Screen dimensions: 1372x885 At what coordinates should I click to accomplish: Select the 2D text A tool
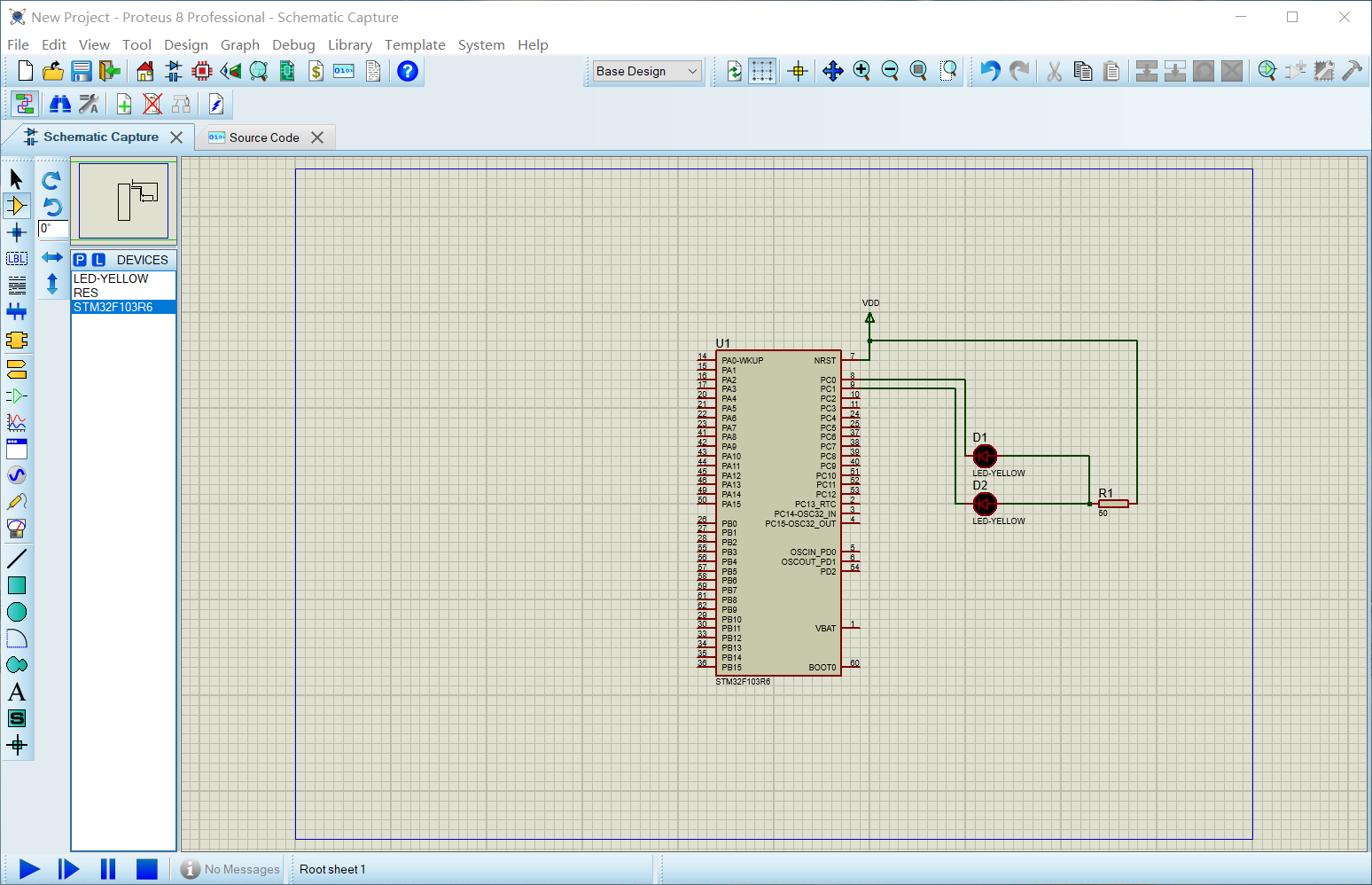coord(16,692)
